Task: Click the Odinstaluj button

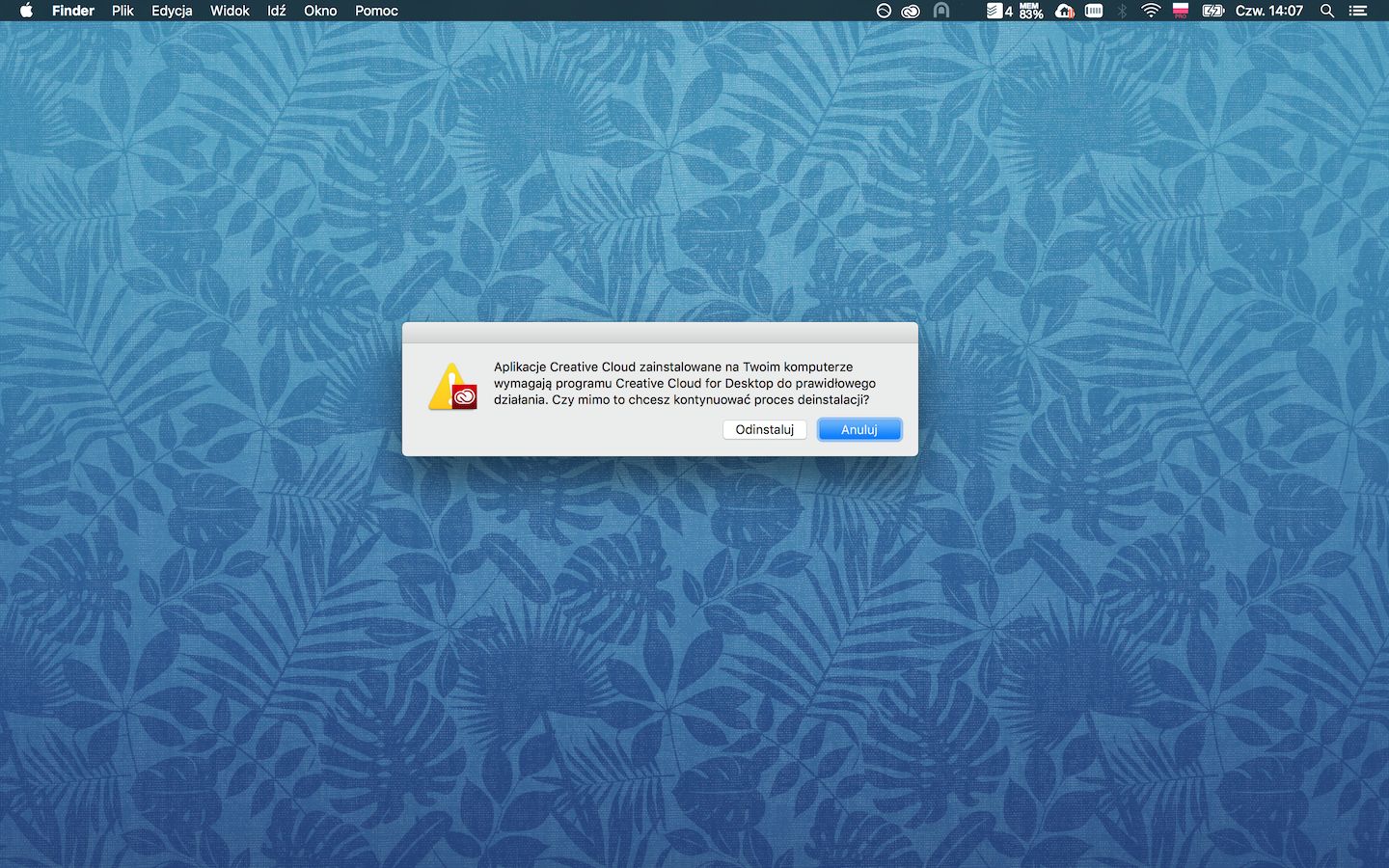Action: 764,429
